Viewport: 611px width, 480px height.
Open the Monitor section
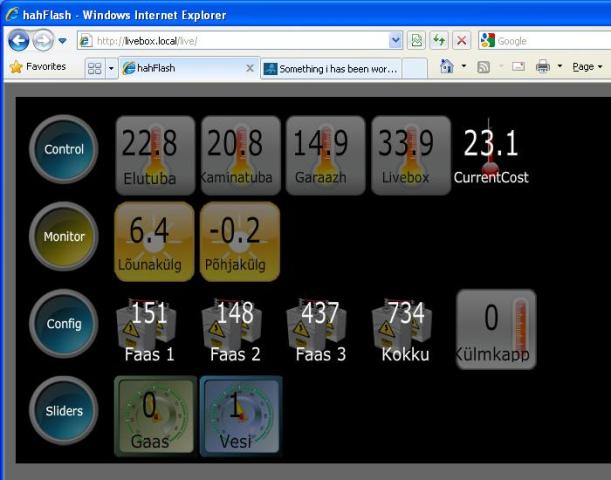(x=64, y=236)
